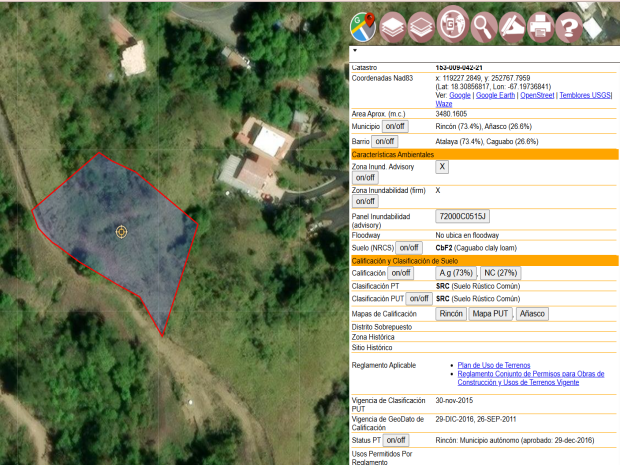
Task: Click the second layers stack icon
Action: [x=422, y=25]
